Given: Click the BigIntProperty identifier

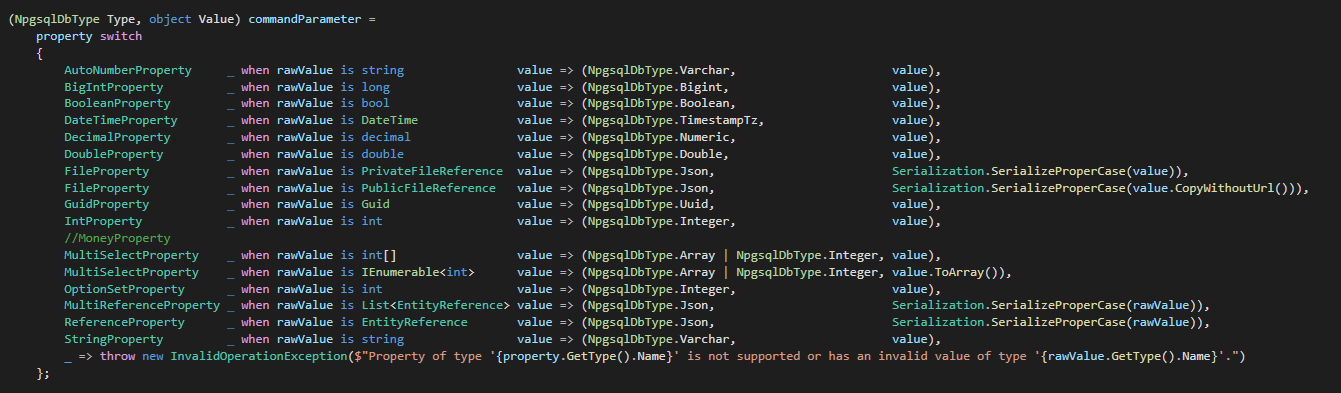Looking at the screenshot, I should (114, 87).
